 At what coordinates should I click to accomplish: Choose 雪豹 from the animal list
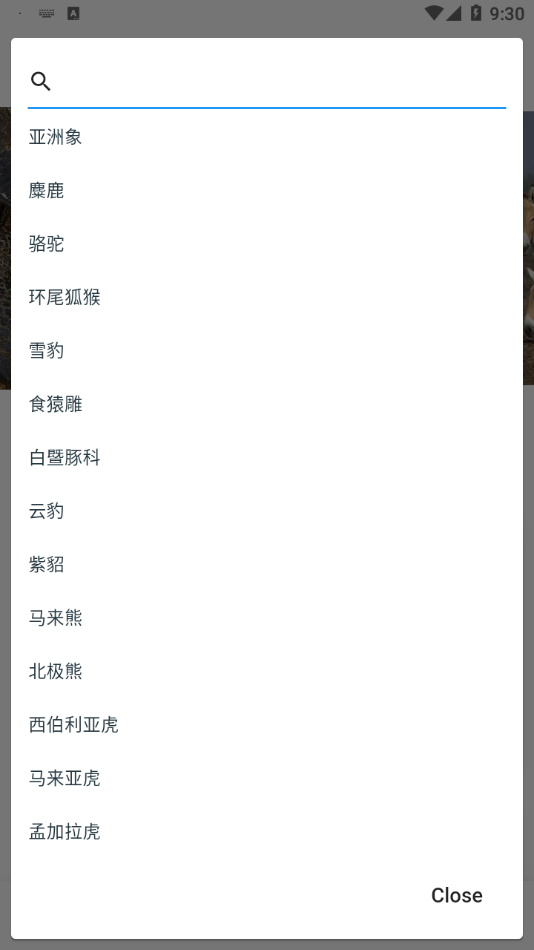[x=267, y=350]
